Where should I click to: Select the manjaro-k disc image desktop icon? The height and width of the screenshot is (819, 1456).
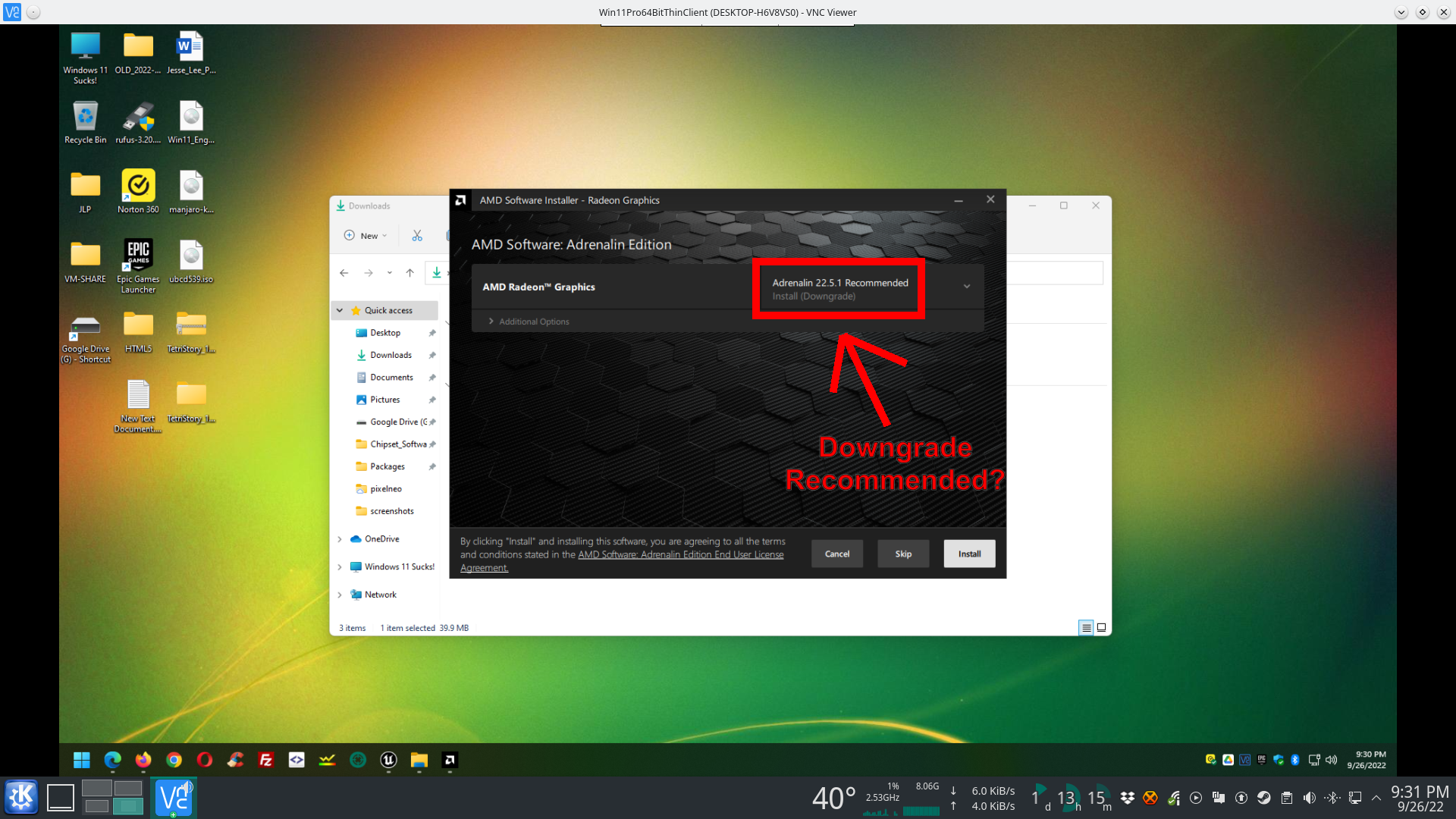click(x=191, y=192)
